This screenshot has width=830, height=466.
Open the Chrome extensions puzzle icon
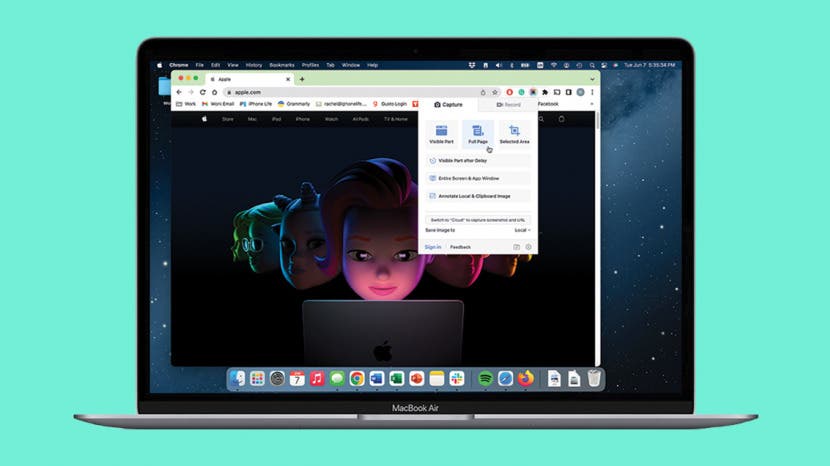click(545, 92)
